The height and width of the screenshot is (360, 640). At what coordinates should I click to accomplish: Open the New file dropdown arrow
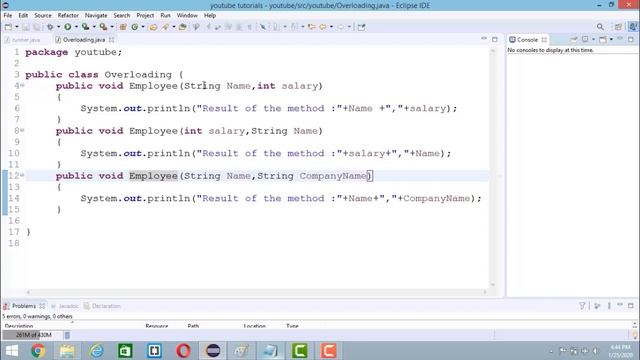click(x=17, y=27)
